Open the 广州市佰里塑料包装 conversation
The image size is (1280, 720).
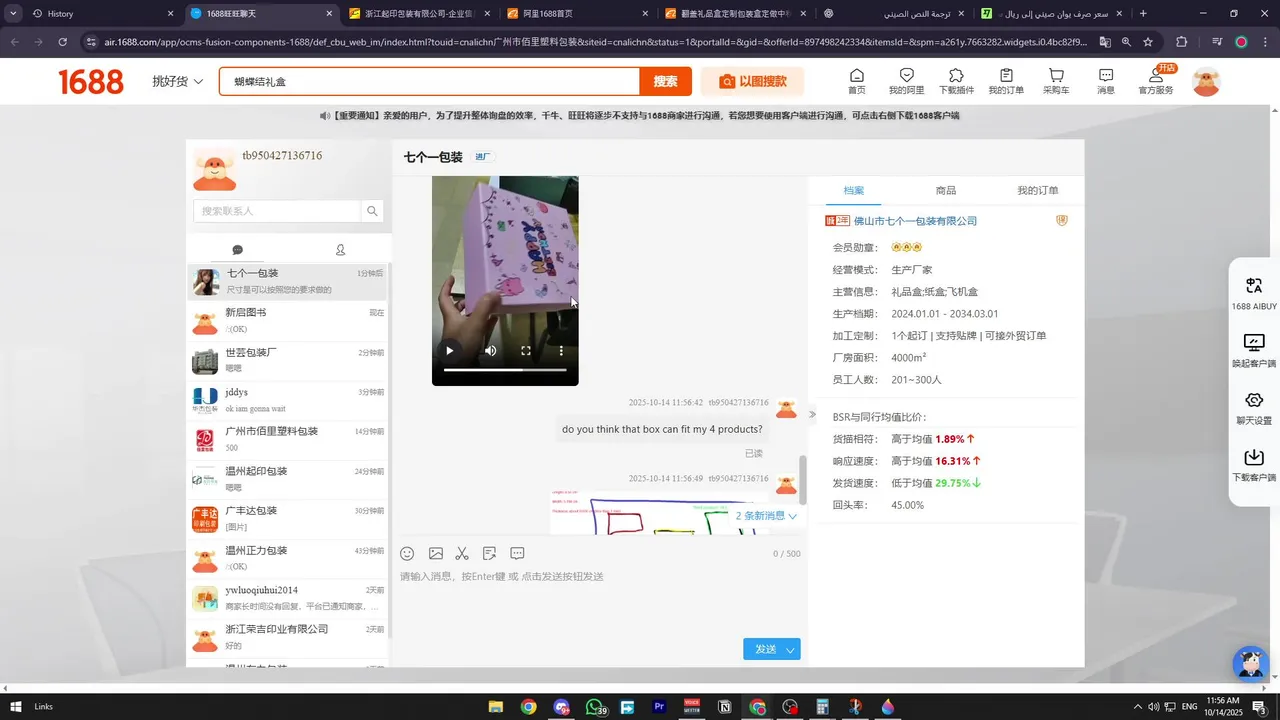tap(288, 440)
